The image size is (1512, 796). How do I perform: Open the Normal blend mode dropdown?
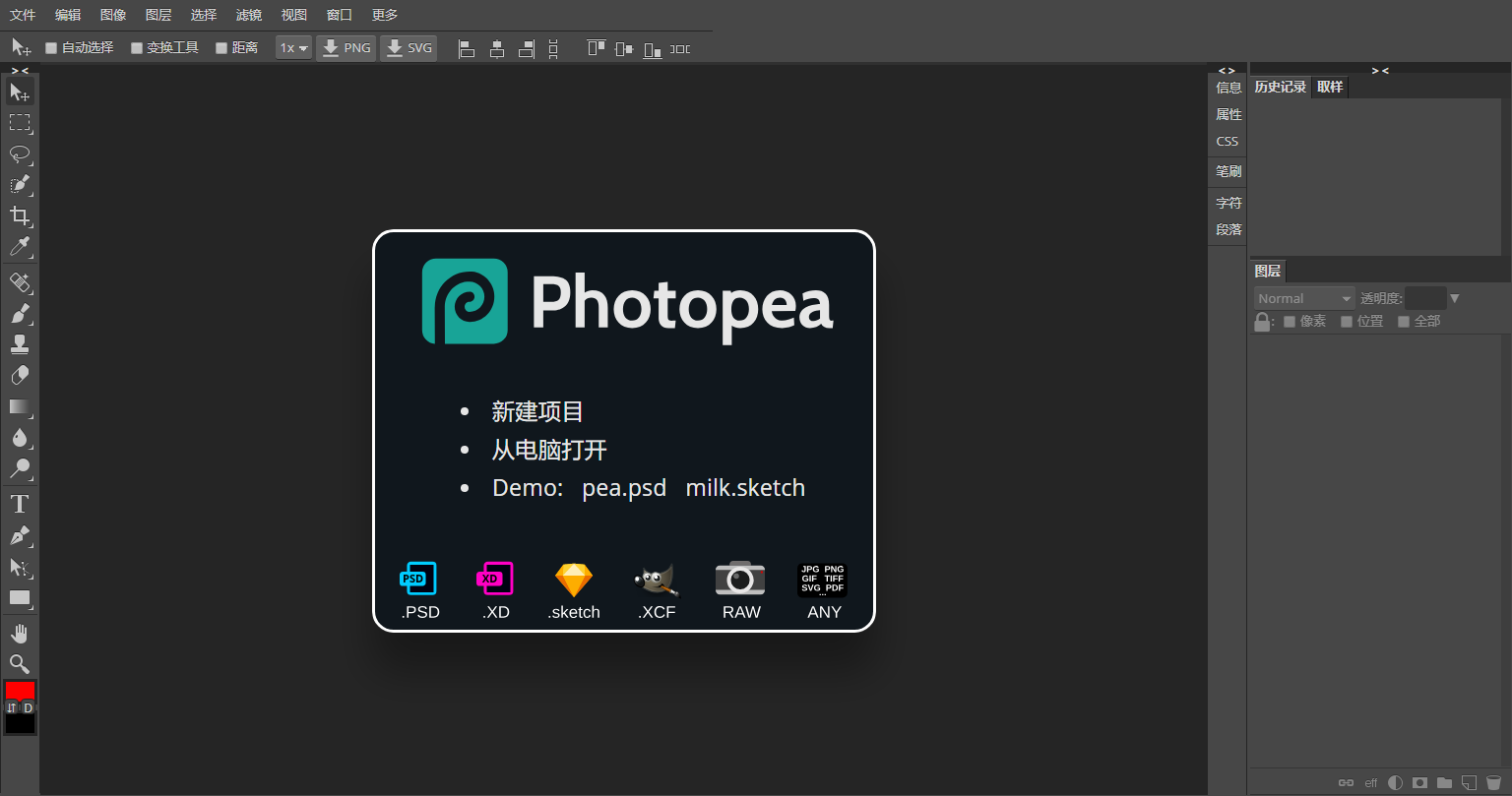pyautogui.click(x=1304, y=298)
